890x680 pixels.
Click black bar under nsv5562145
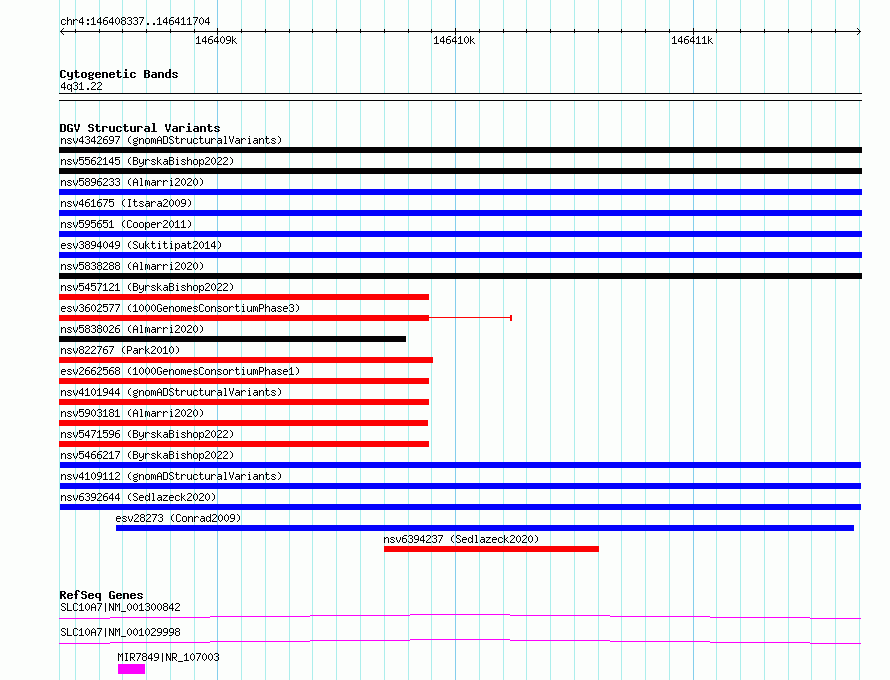pyautogui.click(x=460, y=171)
